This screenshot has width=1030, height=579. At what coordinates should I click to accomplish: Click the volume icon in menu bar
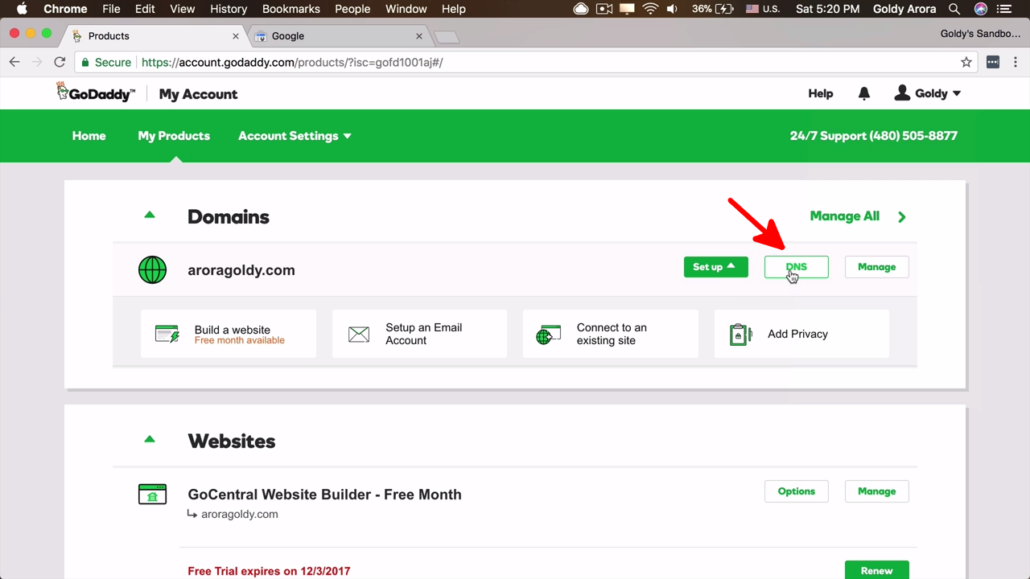pyautogui.click(x=672, y=9)
